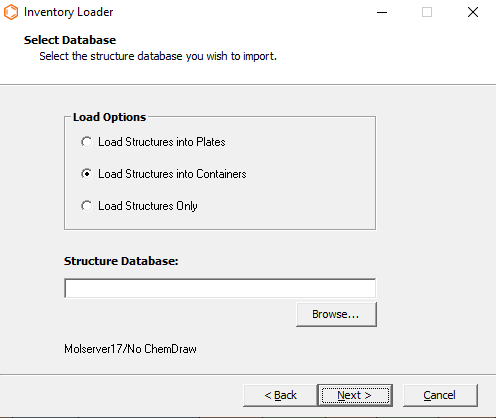Click the Select Database heading
The height and width of the screenshot is (418, 496).
pyautogui.click(x=70, y=40)
